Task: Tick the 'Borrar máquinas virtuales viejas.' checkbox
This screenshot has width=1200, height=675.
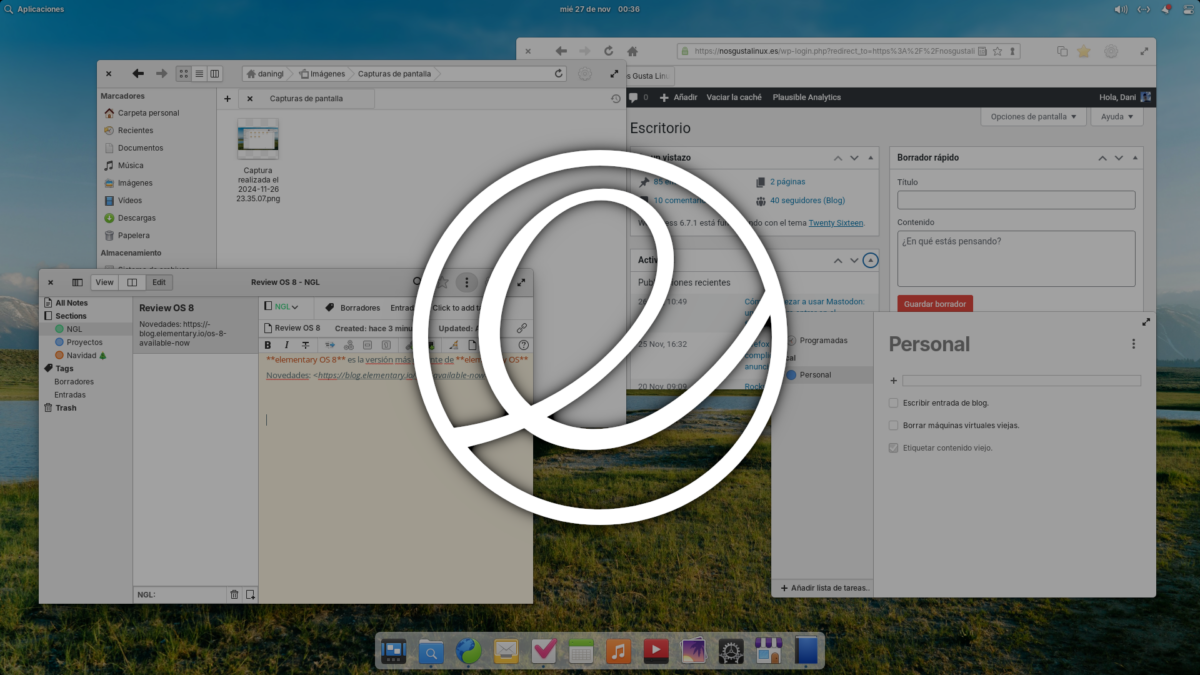Action: tap(893, 425)
